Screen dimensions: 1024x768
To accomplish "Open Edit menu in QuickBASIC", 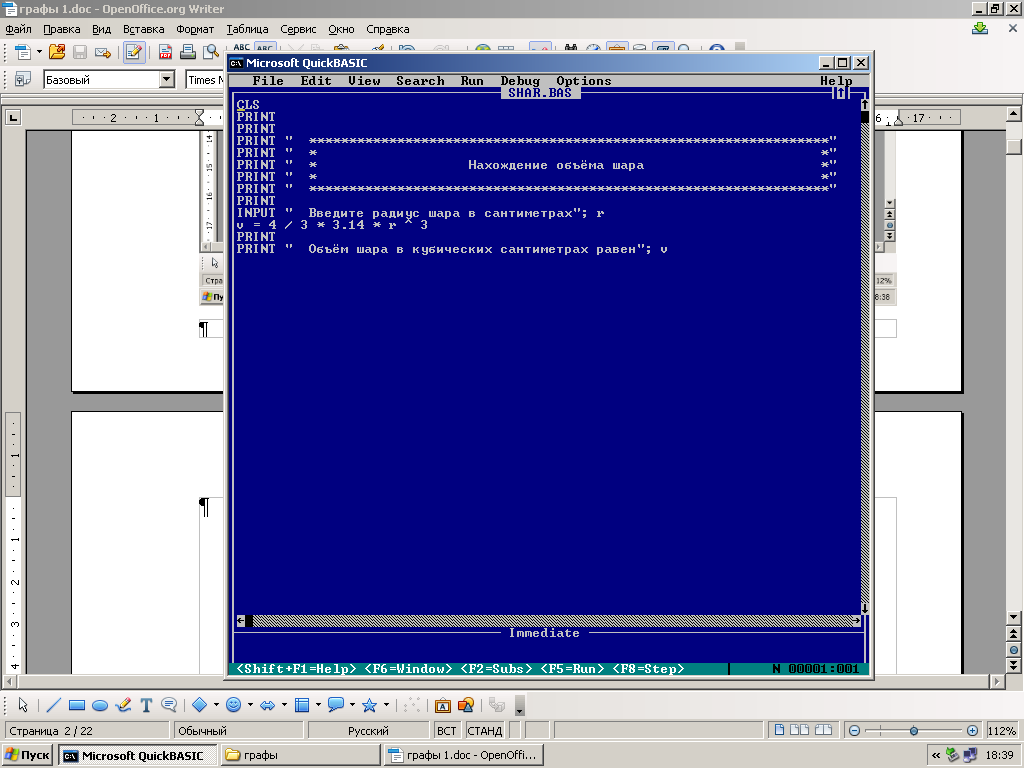I will point(316,81).
